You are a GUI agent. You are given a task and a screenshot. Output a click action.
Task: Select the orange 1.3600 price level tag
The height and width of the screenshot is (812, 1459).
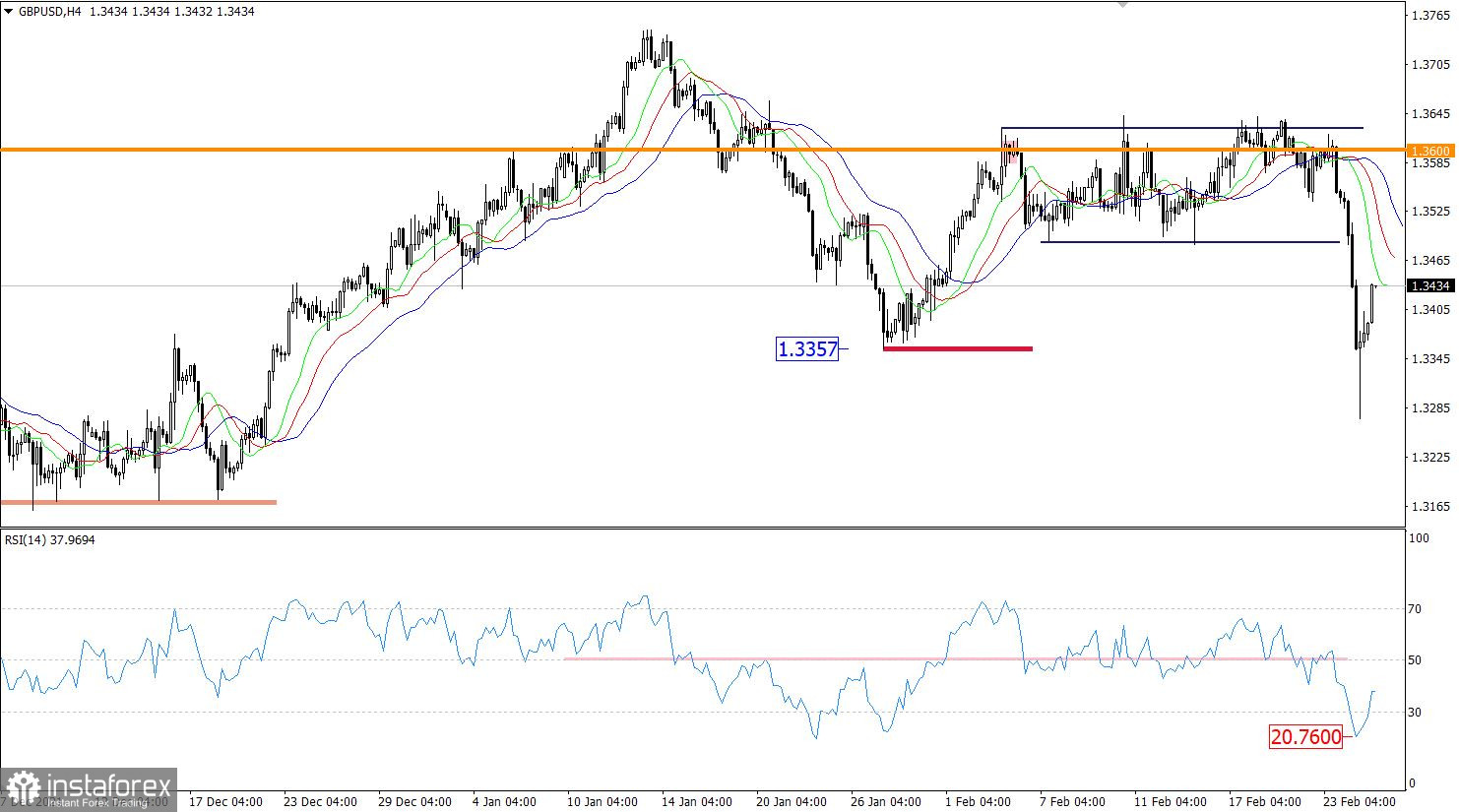[x=1429, y=151]
